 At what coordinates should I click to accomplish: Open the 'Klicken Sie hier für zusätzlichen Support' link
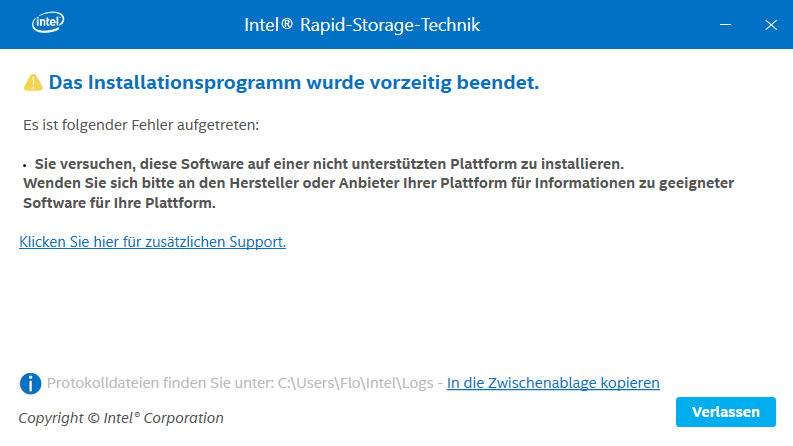152,242
